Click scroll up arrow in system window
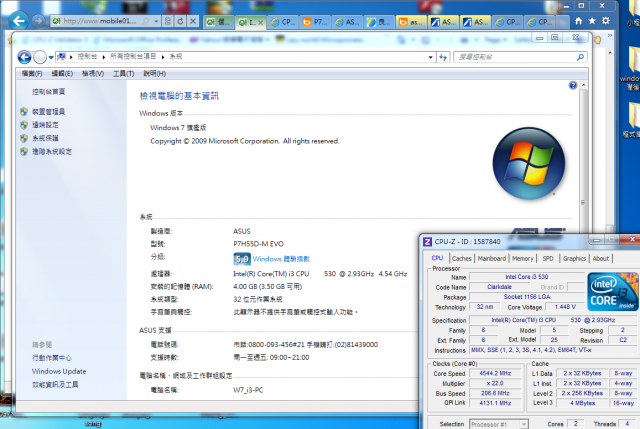Screen dimensions: 640x429 pos(584,85)
